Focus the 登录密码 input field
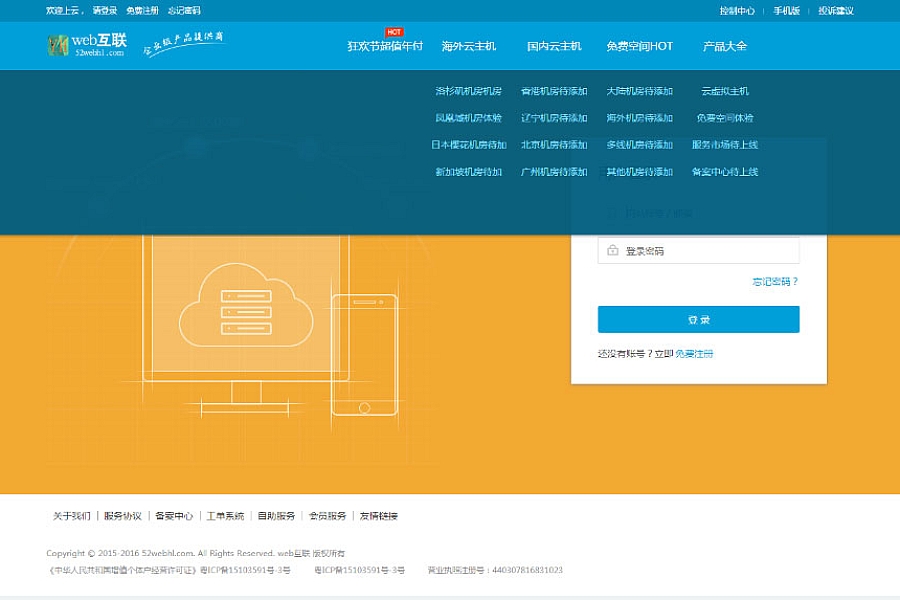The height and width of the screenshot is (600, 900). click(710, 251)
